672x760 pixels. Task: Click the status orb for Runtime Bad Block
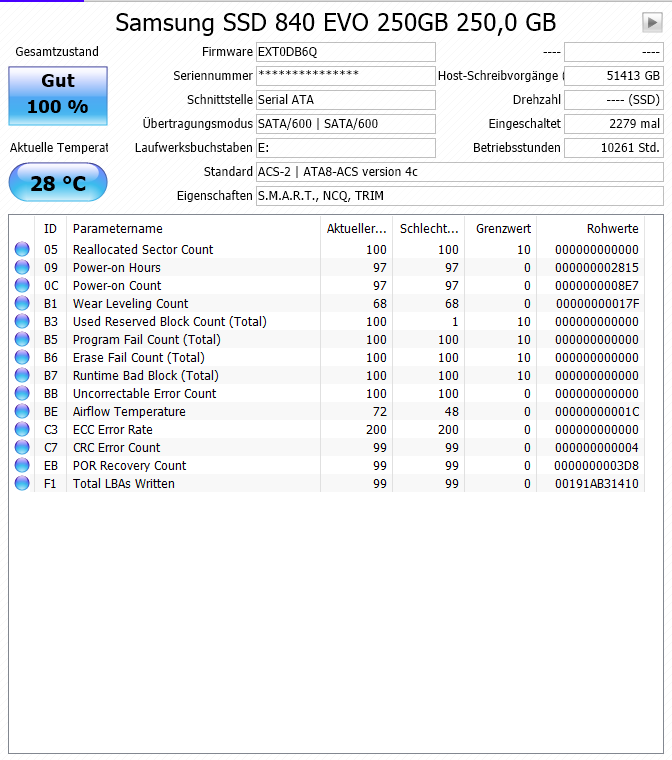(22, 375)
